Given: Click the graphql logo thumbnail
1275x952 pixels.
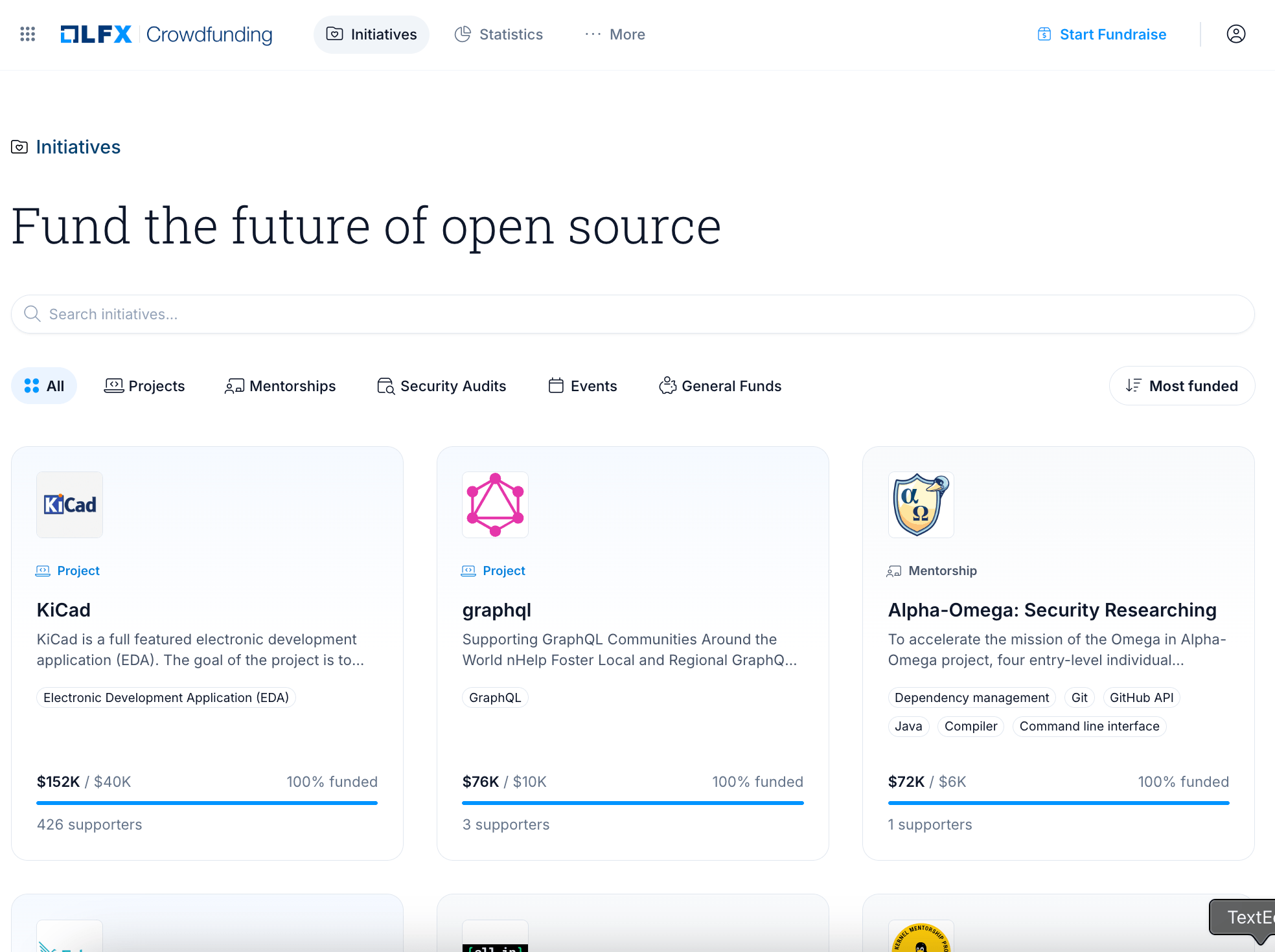Looking at the screenshot, I should [495, 504].
